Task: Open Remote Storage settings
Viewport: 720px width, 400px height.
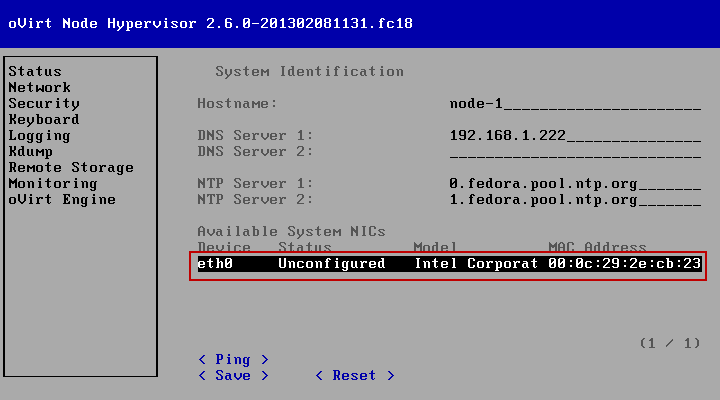Action: click(71, 168)
